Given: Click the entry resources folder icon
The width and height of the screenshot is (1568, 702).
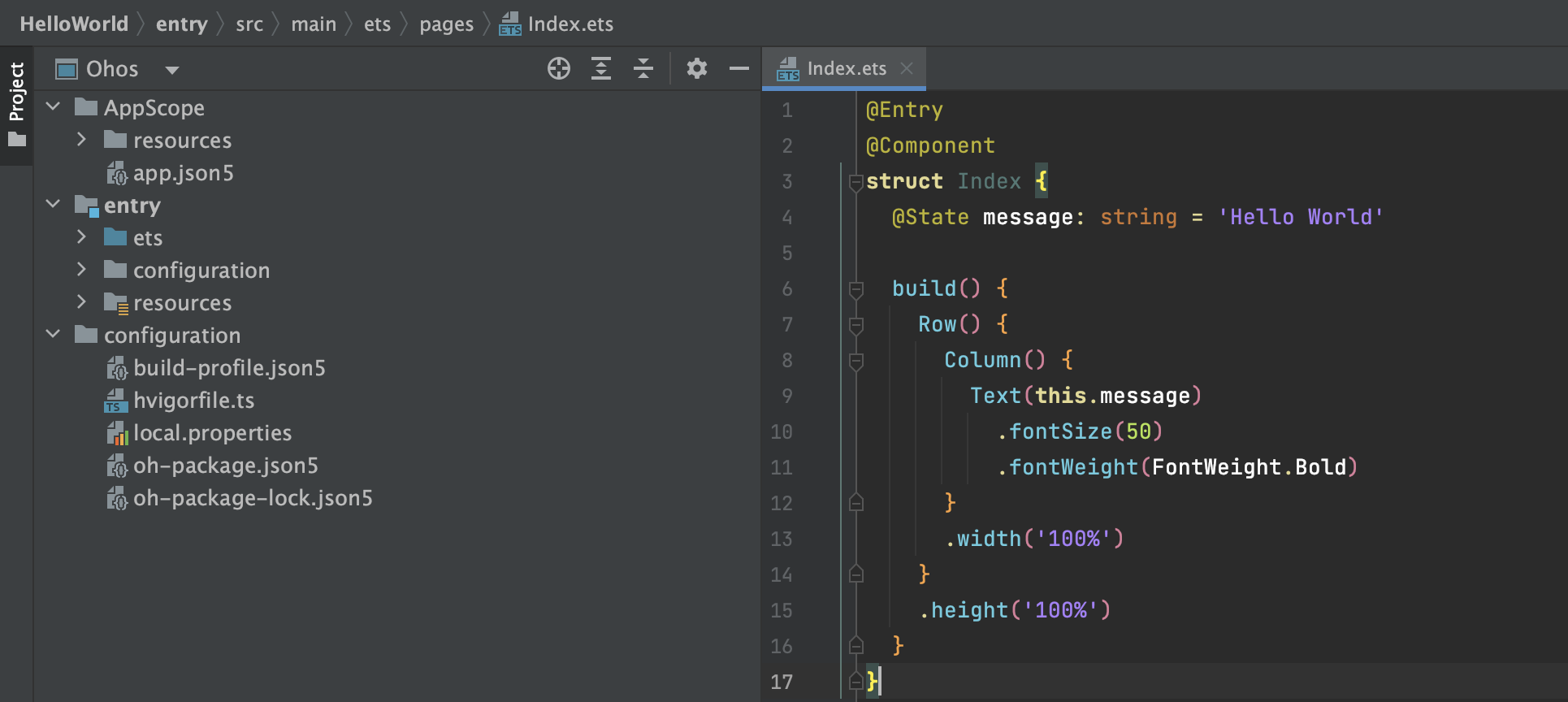Looking at the screenshot, I should coord(116,303).
